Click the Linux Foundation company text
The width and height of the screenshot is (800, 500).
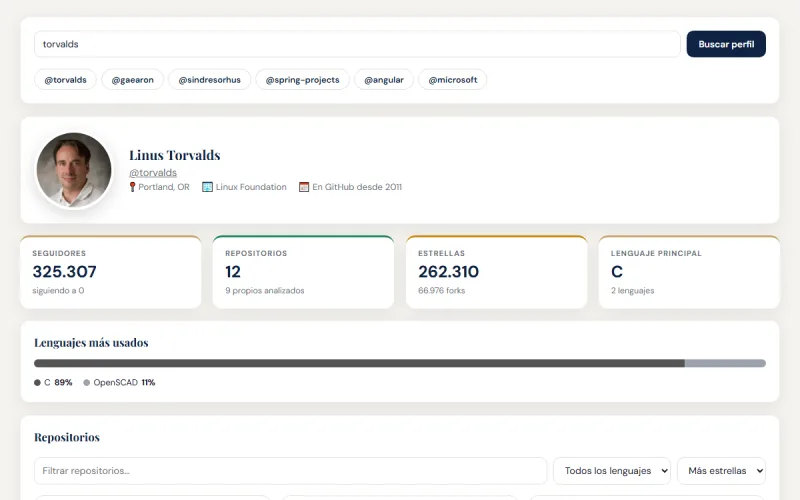[x=251, y=187]
